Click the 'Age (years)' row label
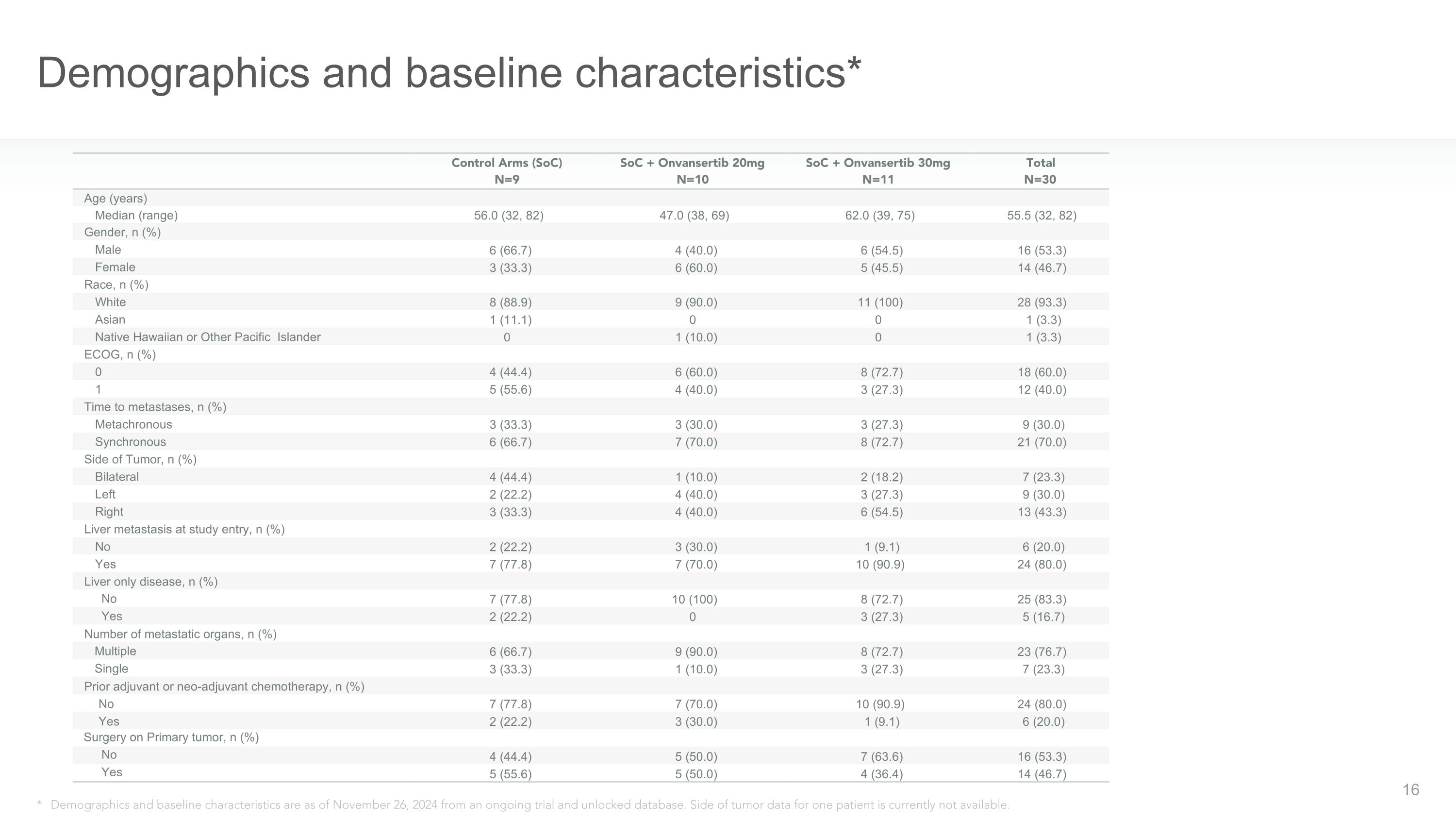Viewport: 1456px width, 819px height. tap(116, 199)
